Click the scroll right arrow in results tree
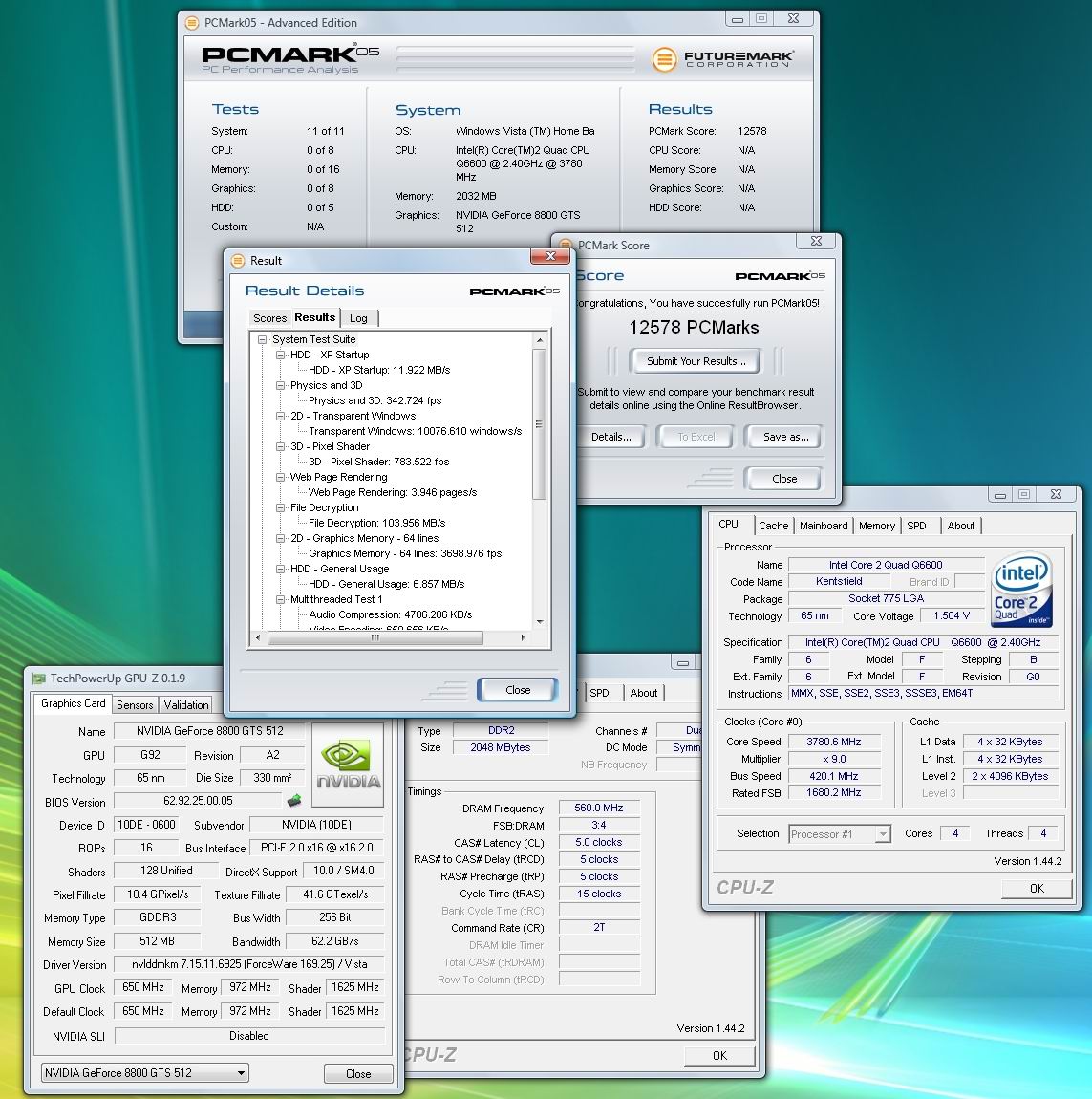Viewport: 1092px width, 1099px height. click(523, 637)
